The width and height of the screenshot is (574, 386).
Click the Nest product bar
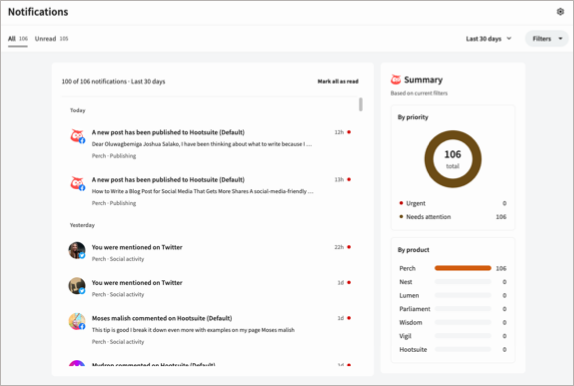tap(463, 282)
